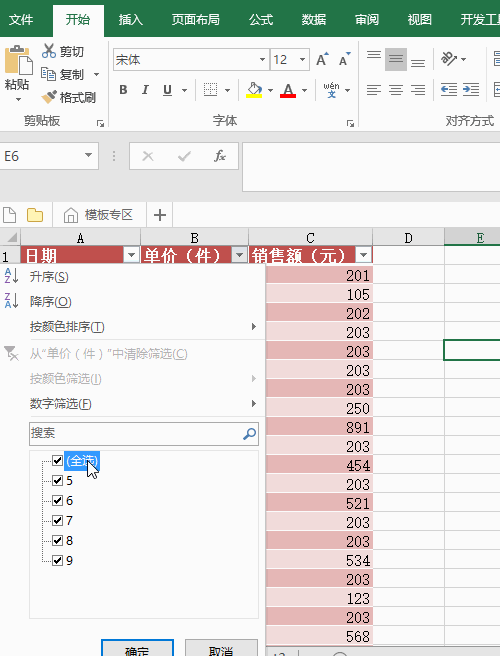Open the font size dropdown
This screenshot has width=500, height=656.
point(302,59)
